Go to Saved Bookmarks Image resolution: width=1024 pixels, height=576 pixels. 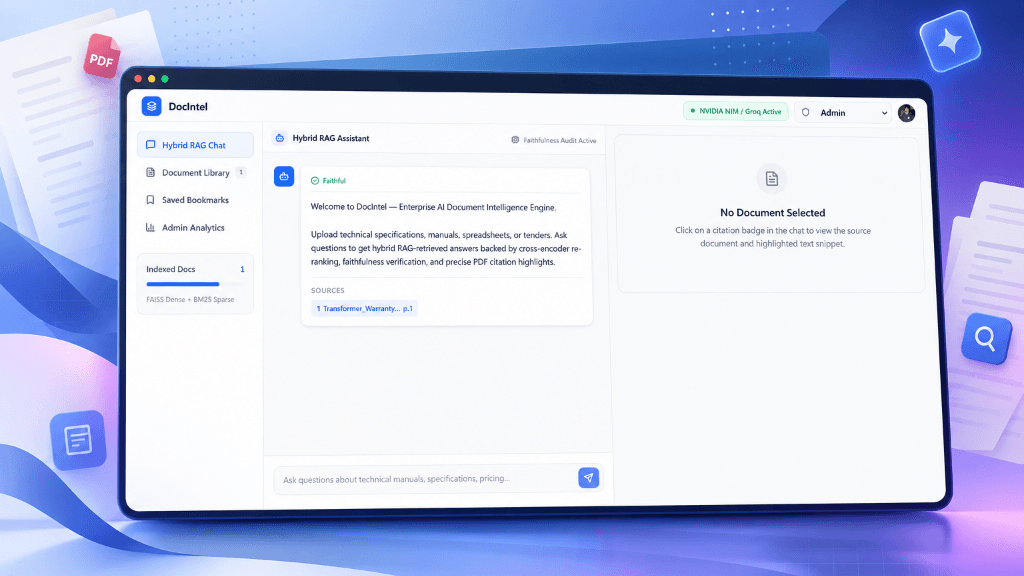pyautogui.click(x=195, y=200)
